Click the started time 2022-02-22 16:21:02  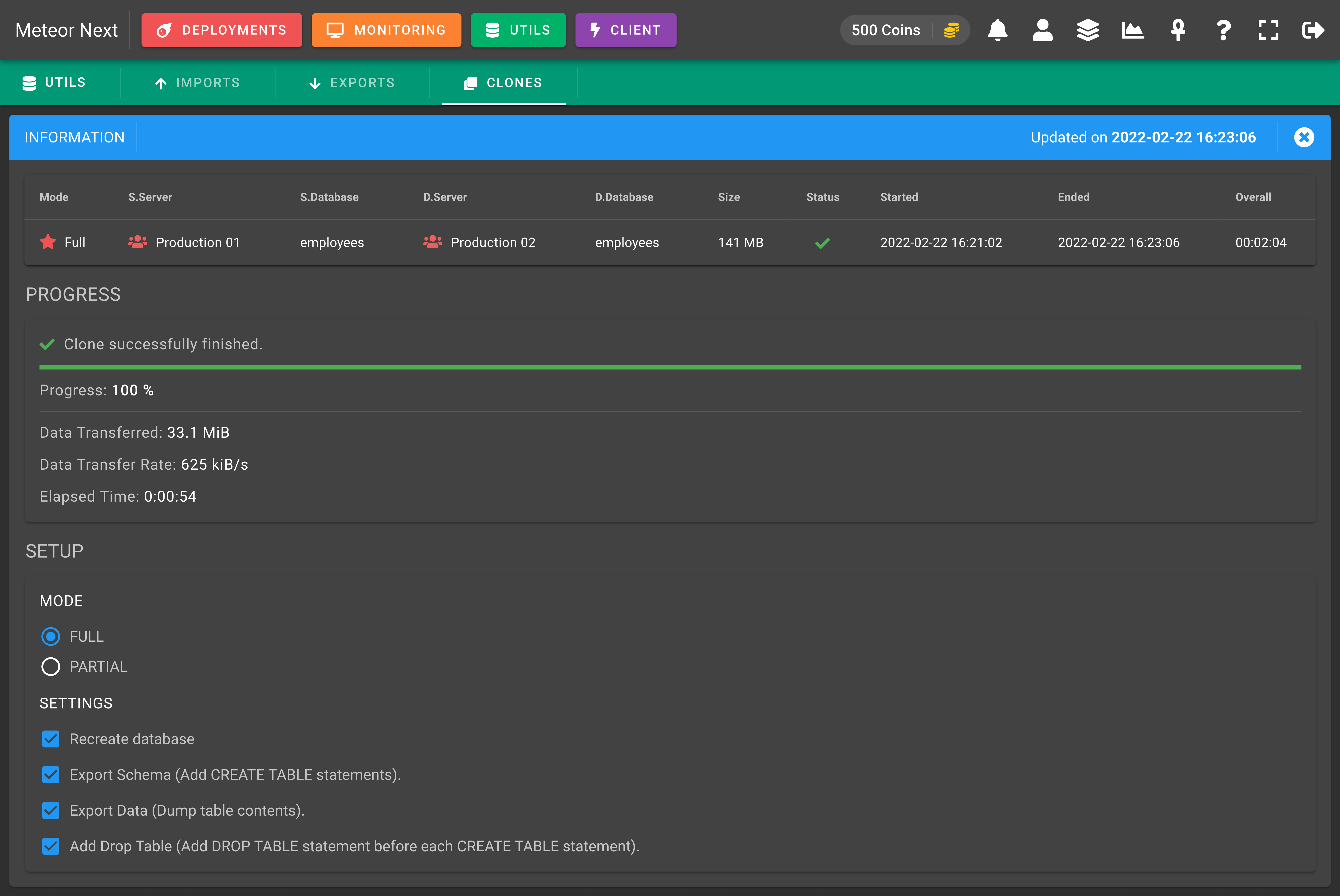941,242
